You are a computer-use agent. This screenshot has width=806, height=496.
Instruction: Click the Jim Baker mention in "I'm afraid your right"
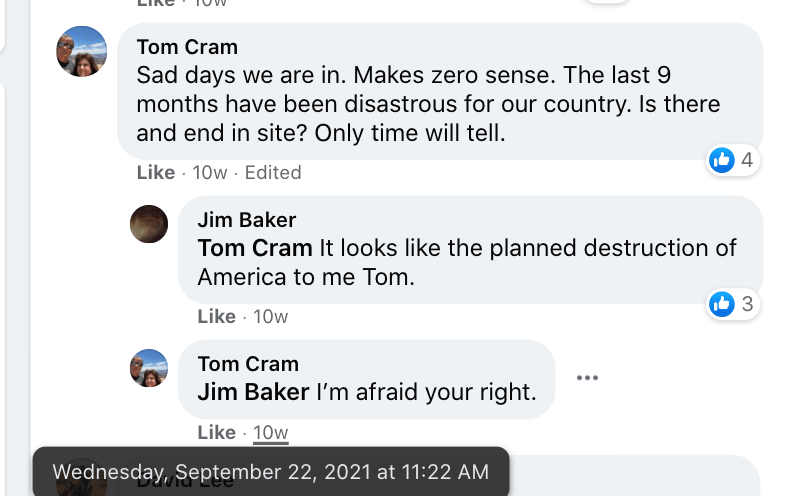point(253,392)
